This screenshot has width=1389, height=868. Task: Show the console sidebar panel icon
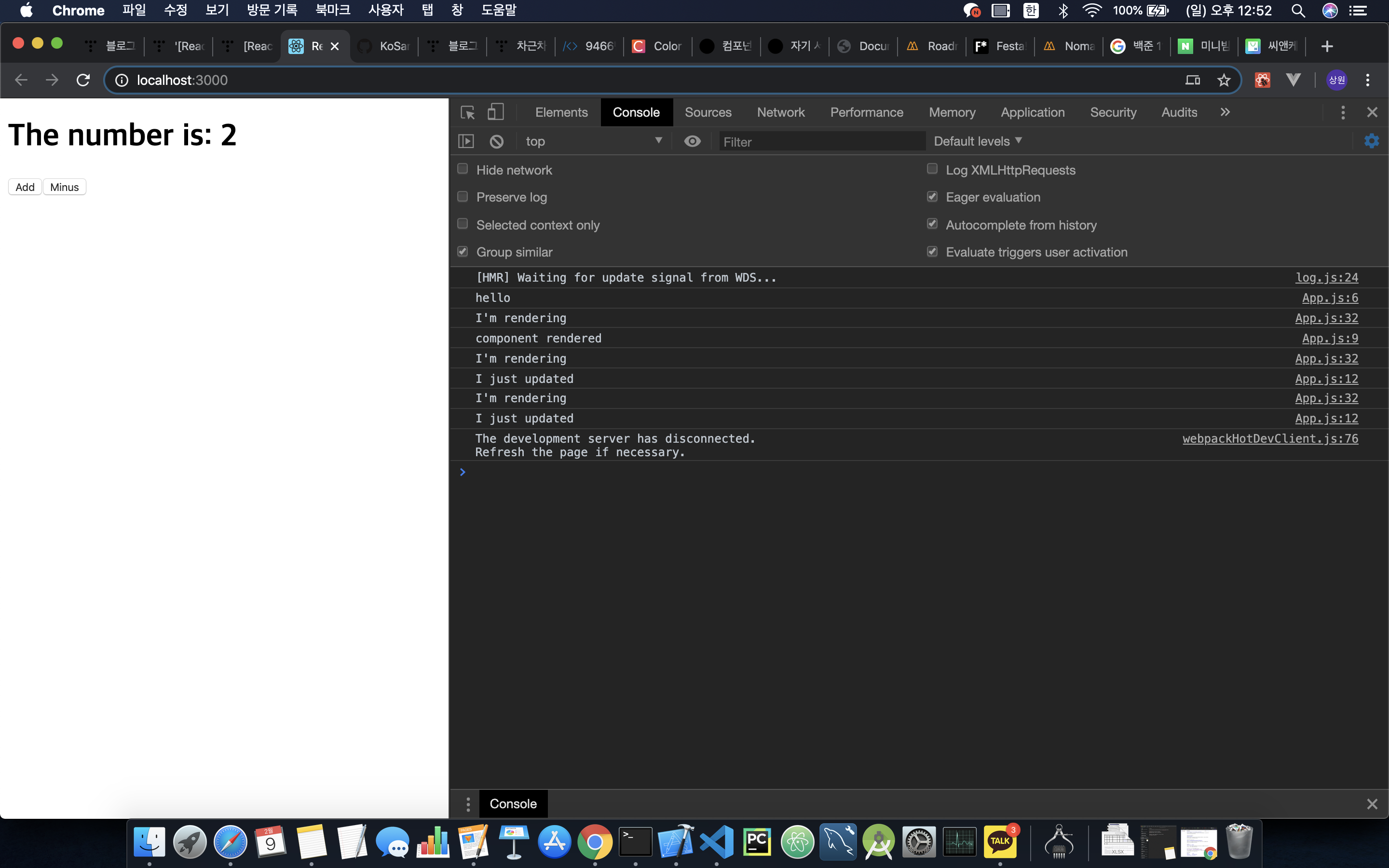[x=466, y=141]
